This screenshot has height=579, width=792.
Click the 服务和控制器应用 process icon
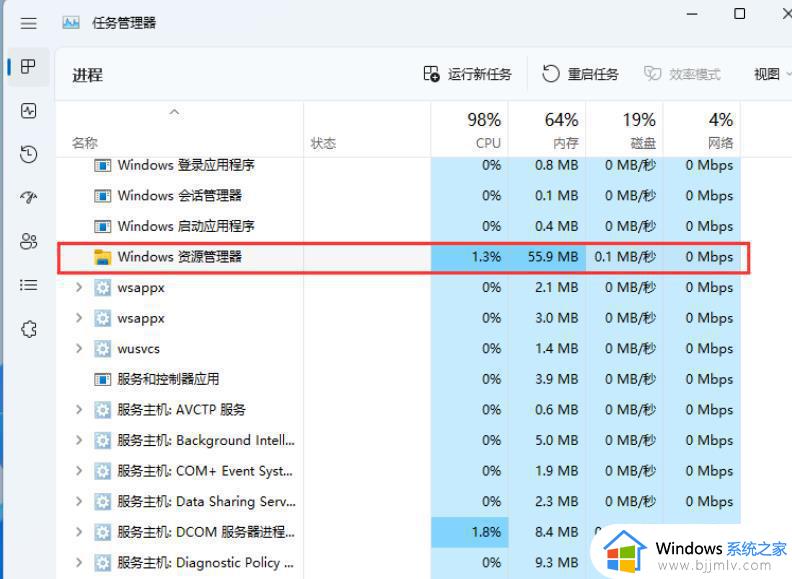pos(103,379)
